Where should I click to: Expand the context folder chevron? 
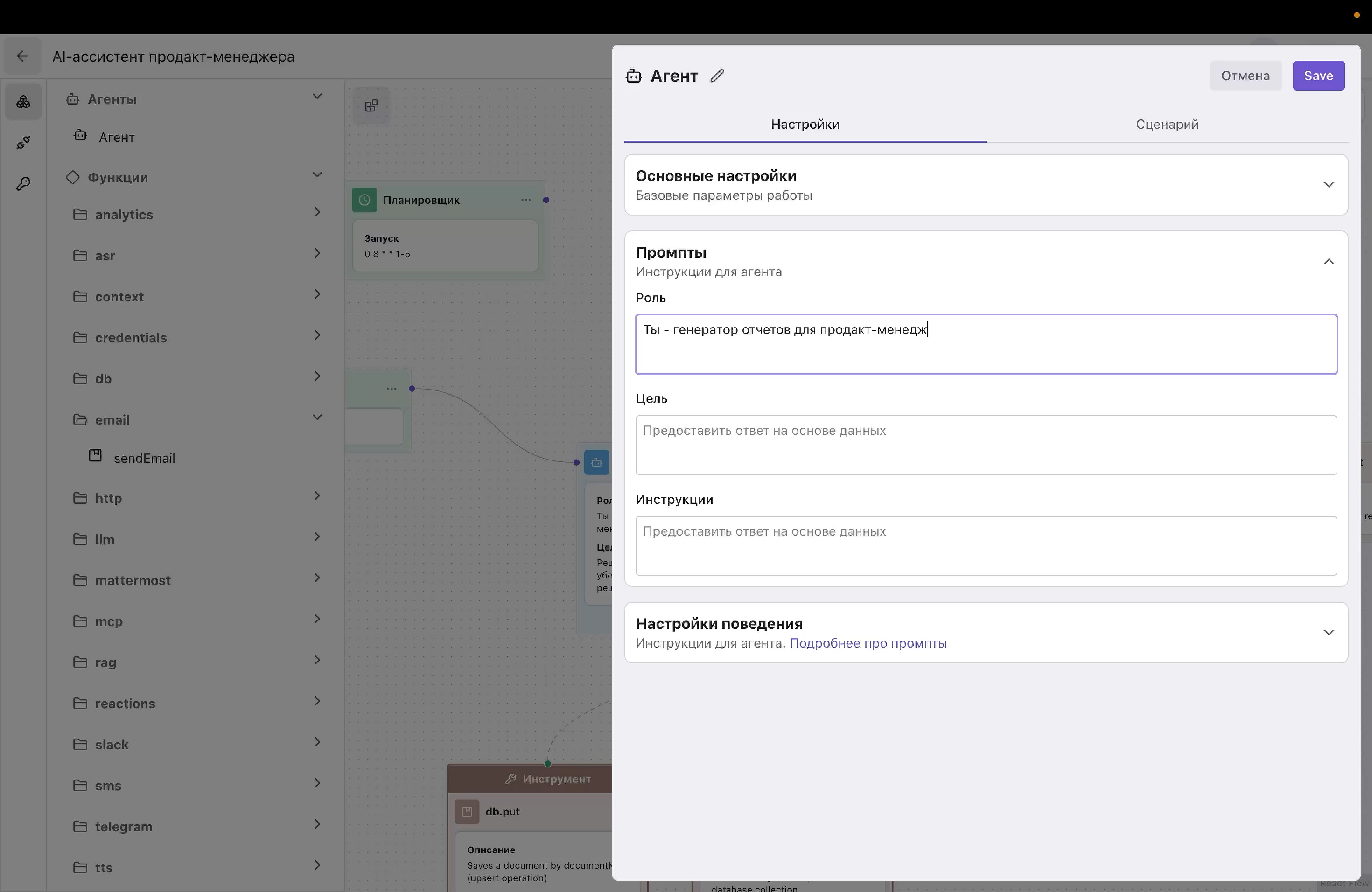317,294
